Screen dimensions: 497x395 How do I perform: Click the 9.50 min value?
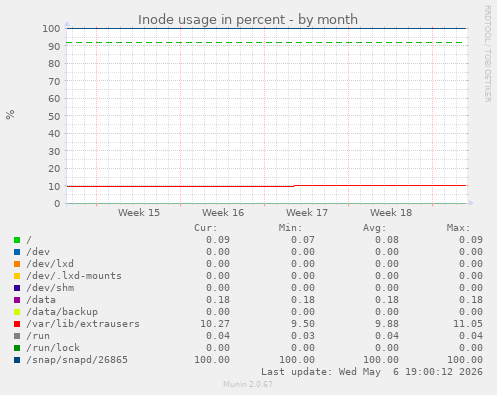(303, 324)
